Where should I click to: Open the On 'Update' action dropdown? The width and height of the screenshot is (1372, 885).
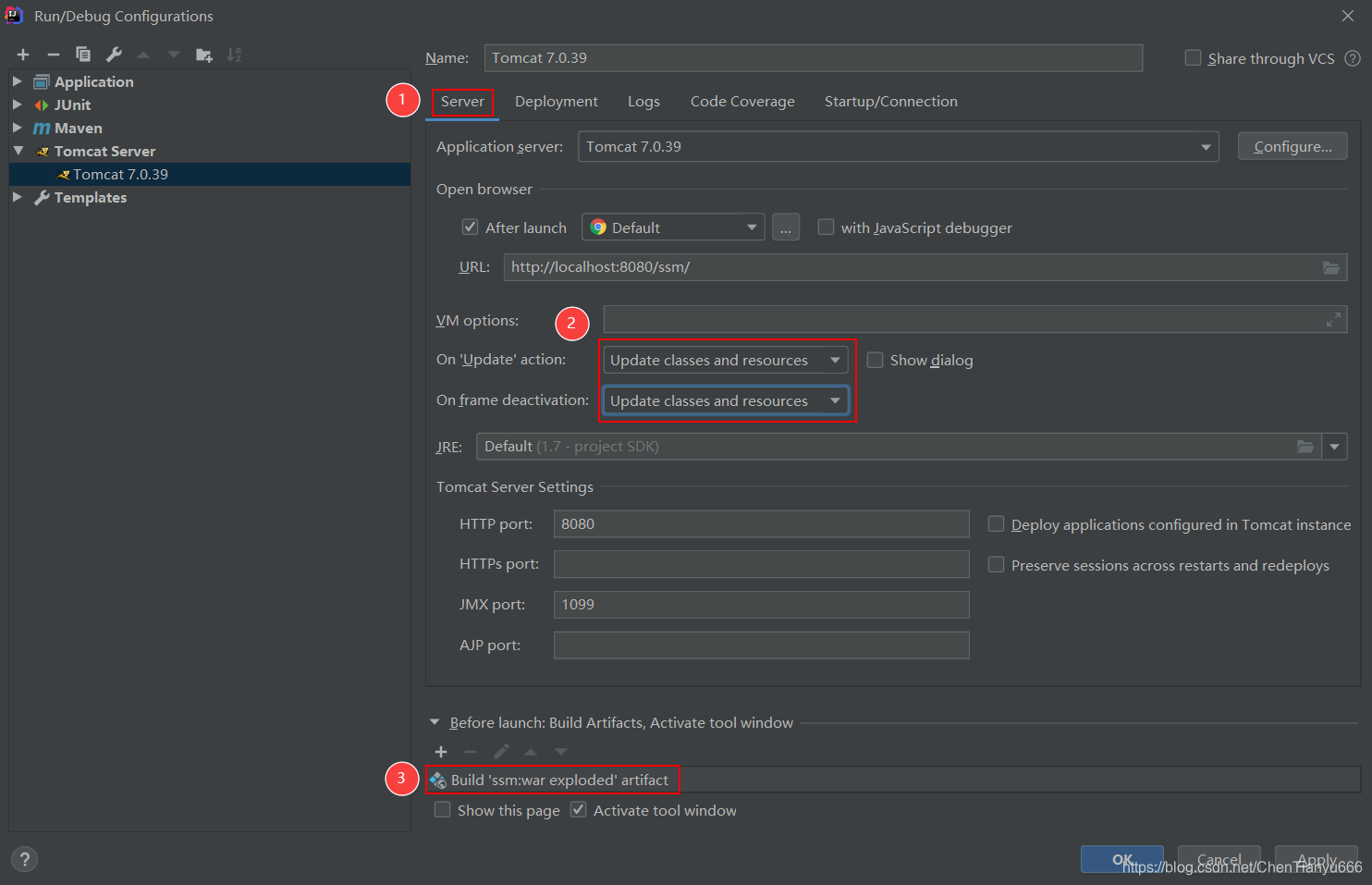pyautogui.click(x=726, y=361)
